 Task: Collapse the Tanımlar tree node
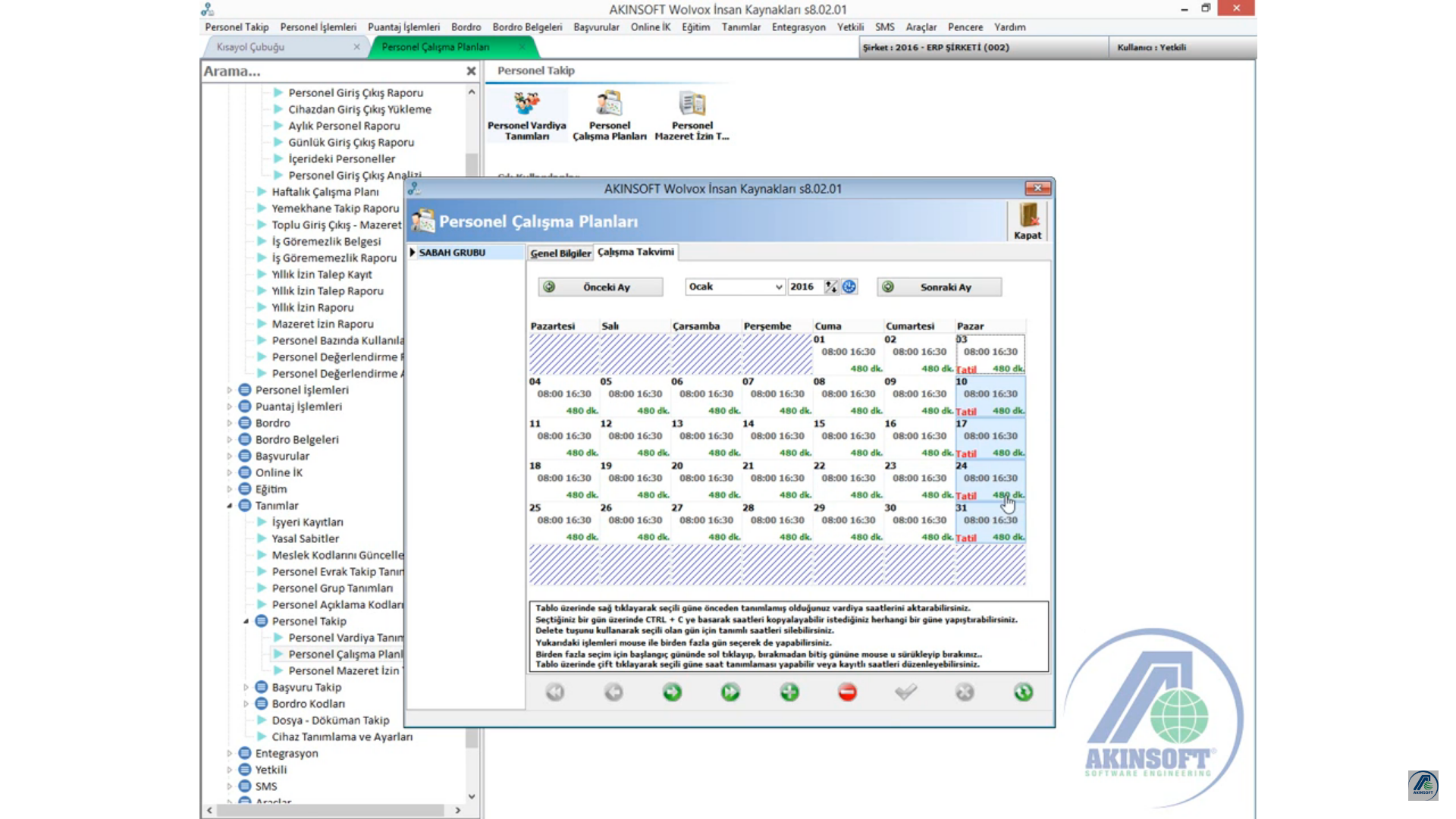click(x=229, y=506)
